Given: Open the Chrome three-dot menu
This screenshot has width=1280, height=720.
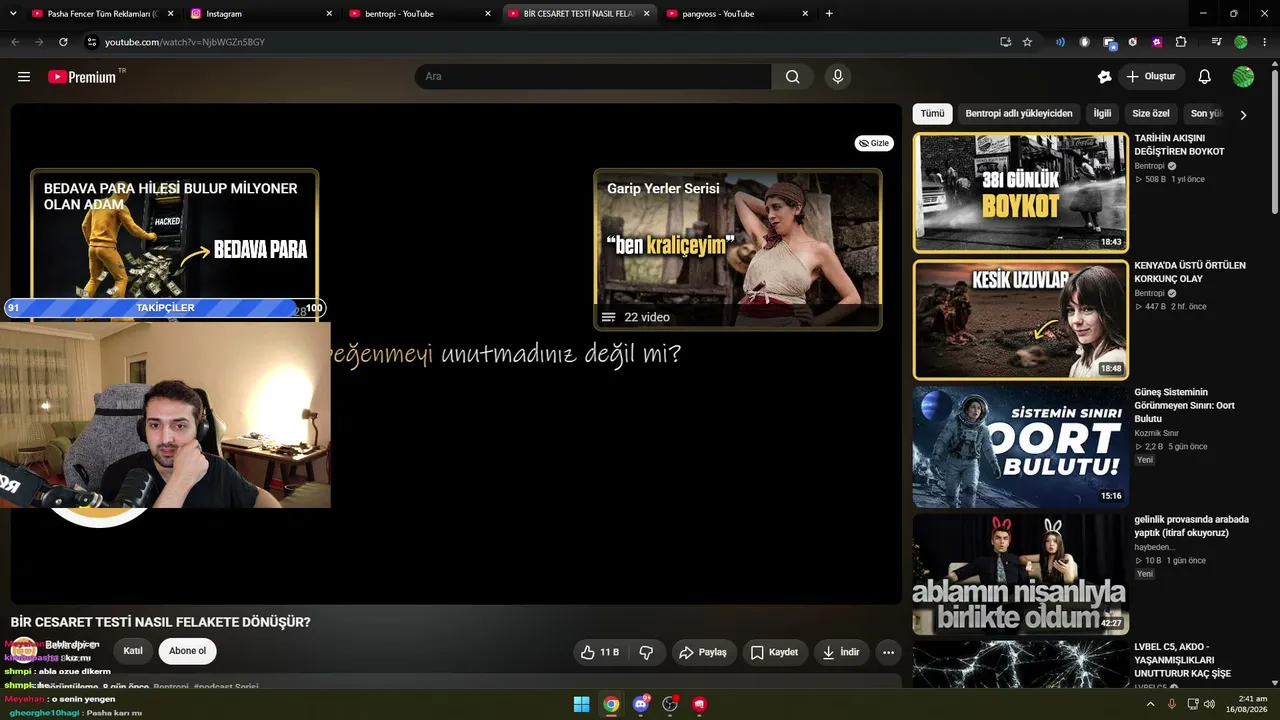Looking at the screenshot, I should tap(1265, 42).
